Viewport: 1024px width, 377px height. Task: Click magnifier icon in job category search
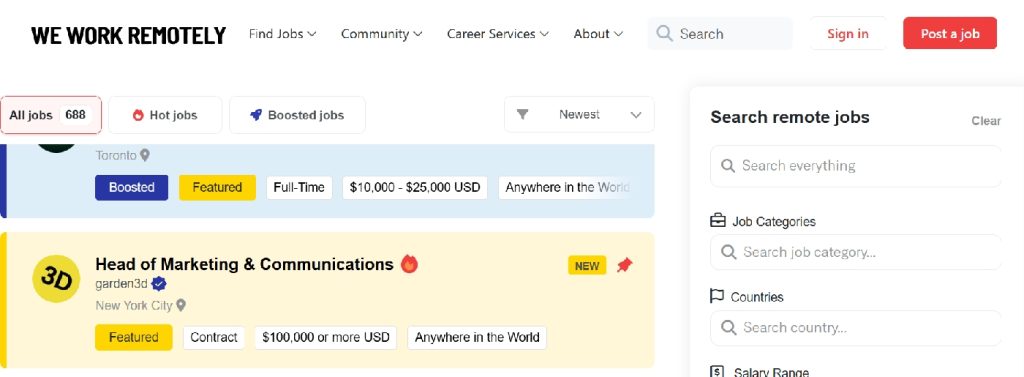click(x=728, y=252)
